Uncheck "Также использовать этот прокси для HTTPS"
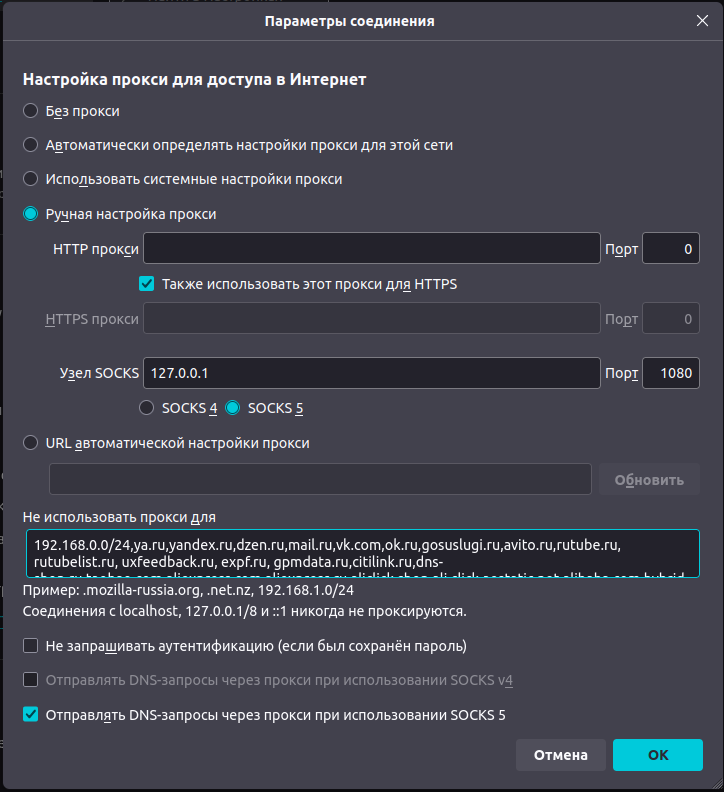 tap(147, 284)
